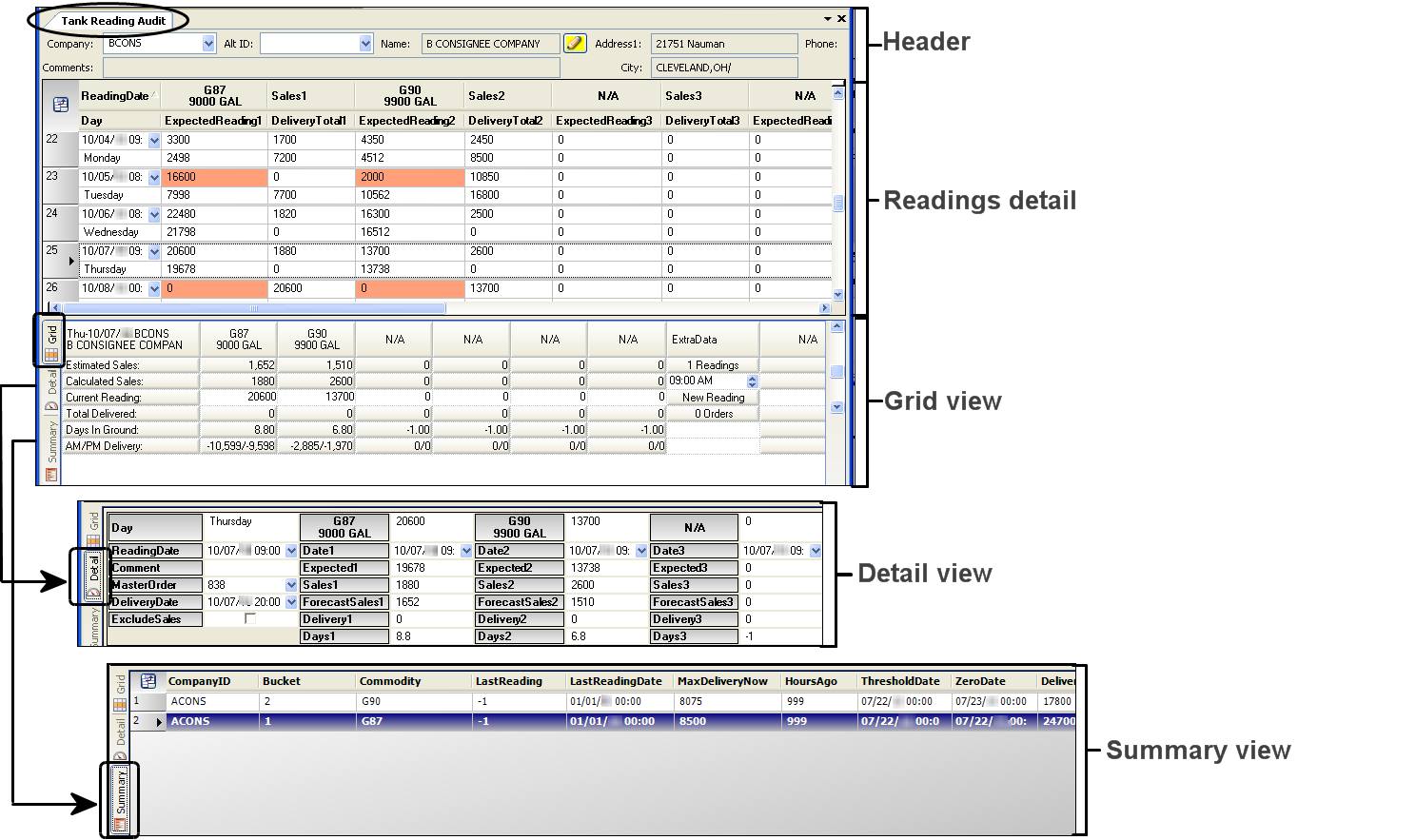1416x840 pixels.
Task: Click the empty Comments field
Action: pyautogui.click(x=331, y=68)
